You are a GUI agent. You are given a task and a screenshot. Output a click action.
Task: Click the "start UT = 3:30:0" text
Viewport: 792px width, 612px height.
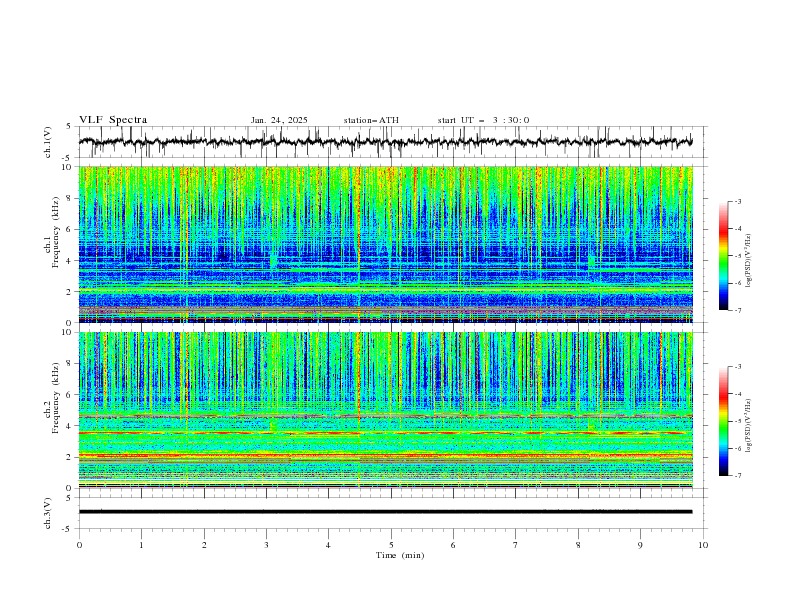pyautogui.click(x=483, y=120)
